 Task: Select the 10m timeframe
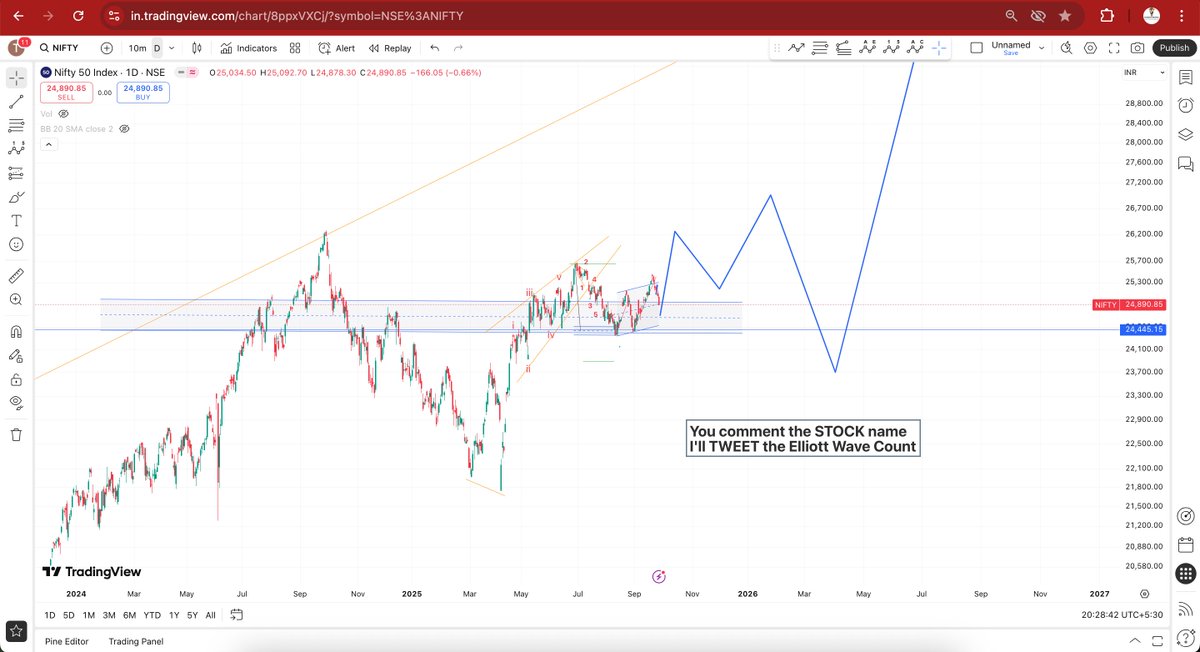click(x=137, y=48)
